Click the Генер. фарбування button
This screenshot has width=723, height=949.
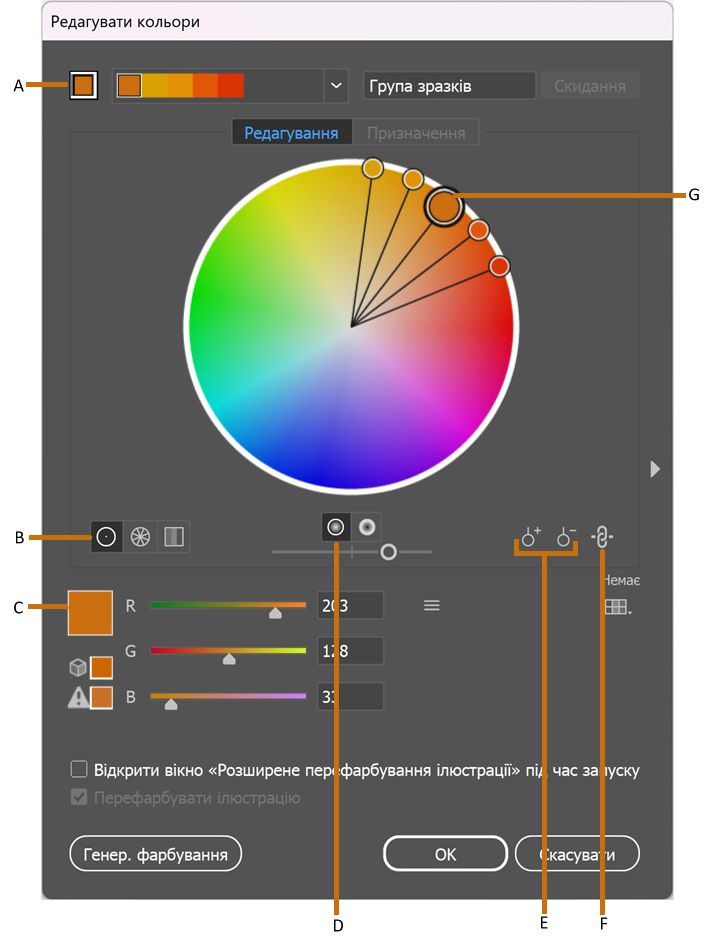pos(156,854)
